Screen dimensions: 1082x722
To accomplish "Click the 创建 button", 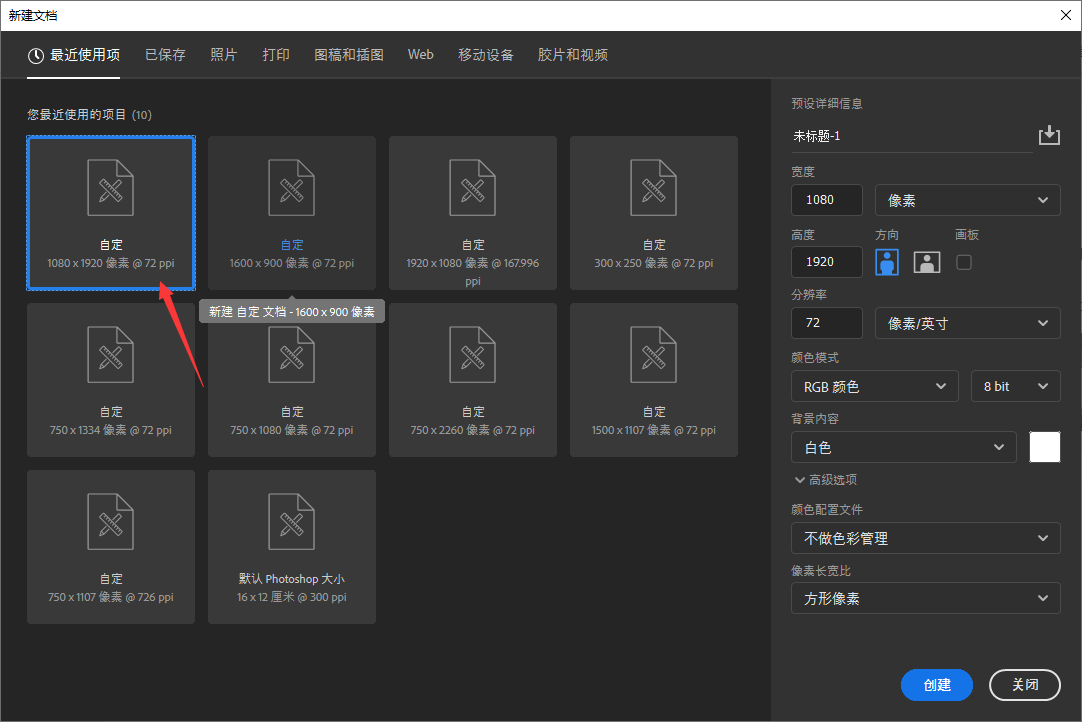I will tap(936, 685).
